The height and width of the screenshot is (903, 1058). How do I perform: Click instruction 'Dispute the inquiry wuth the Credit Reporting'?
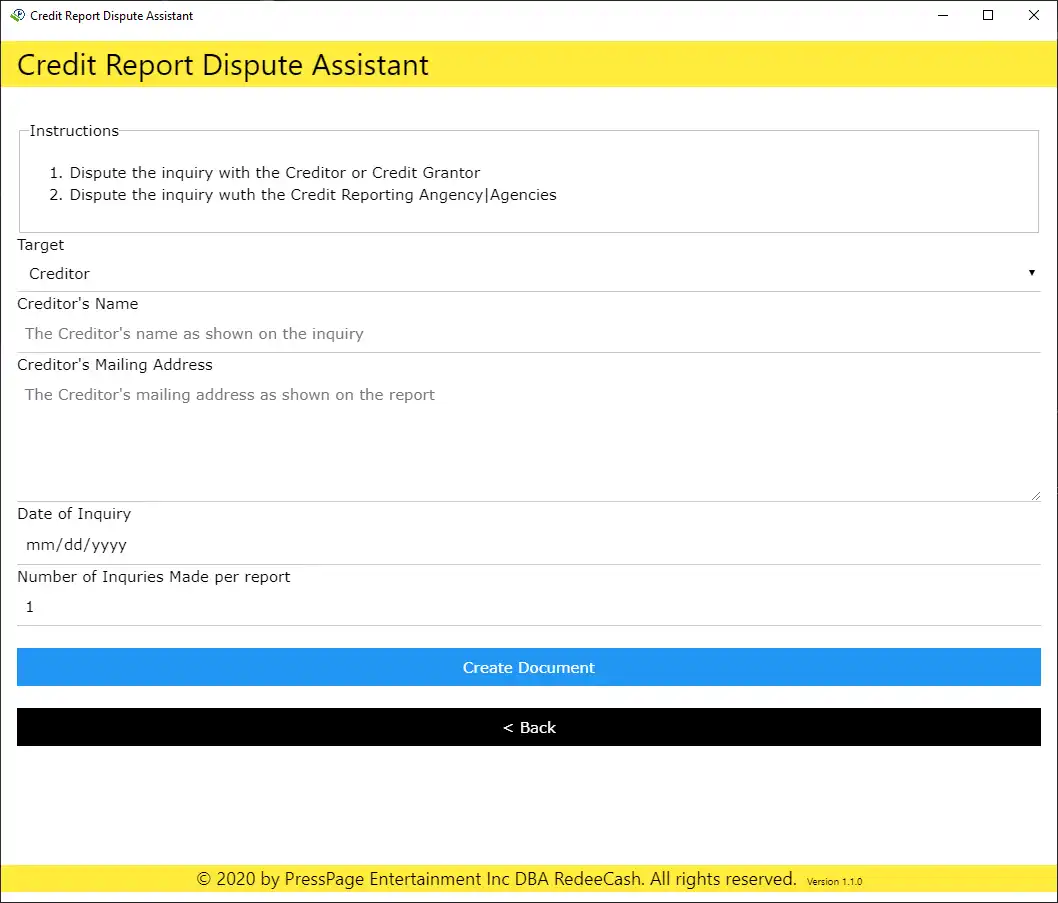(313, 195)
